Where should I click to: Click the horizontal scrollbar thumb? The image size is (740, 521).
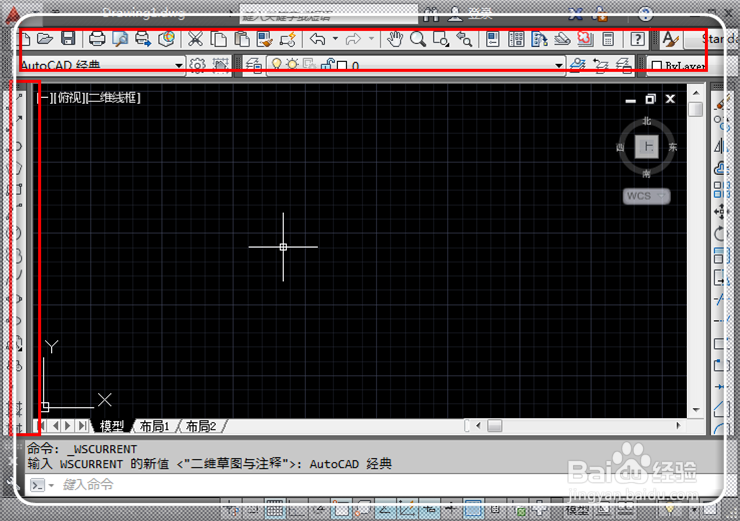tap(495, 426)
